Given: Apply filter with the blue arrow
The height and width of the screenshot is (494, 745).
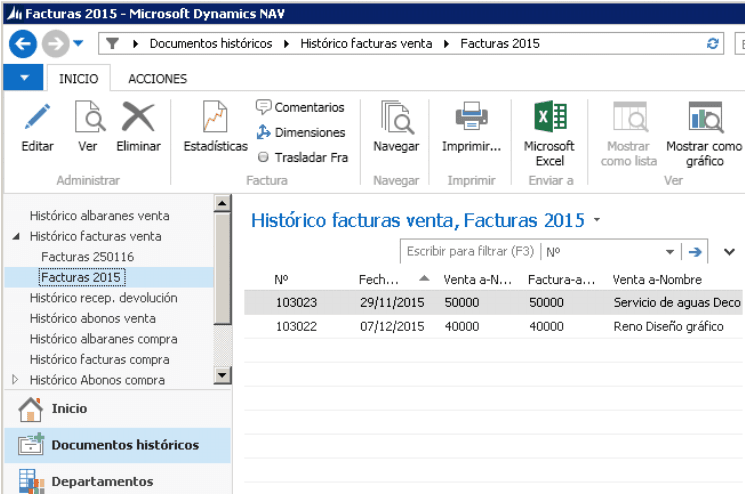Looking at the screenshot, I should coord(695,252).
